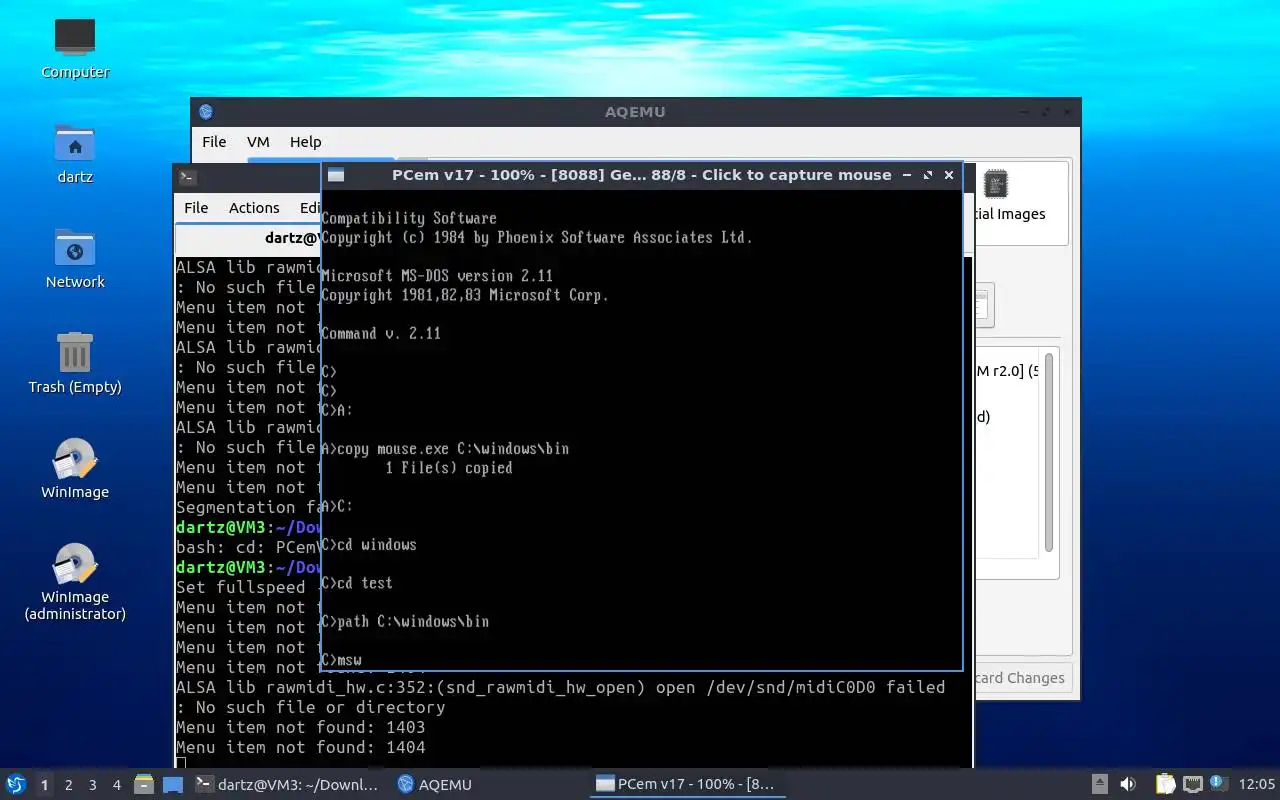Click inside the PCem emulator screen
Screen dimensions: 1280x800
coord(641,430)
